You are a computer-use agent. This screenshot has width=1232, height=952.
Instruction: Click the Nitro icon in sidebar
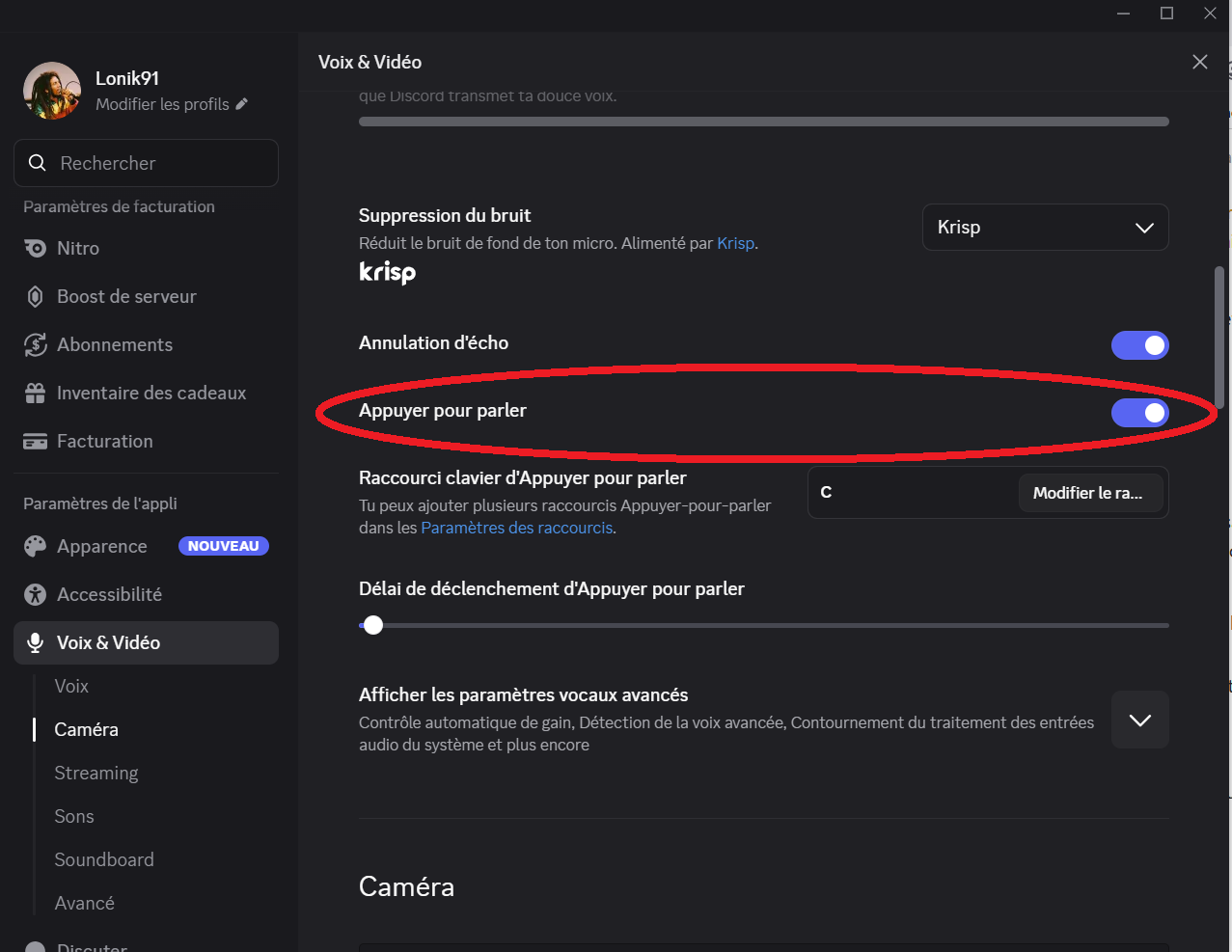pos(36,248)
